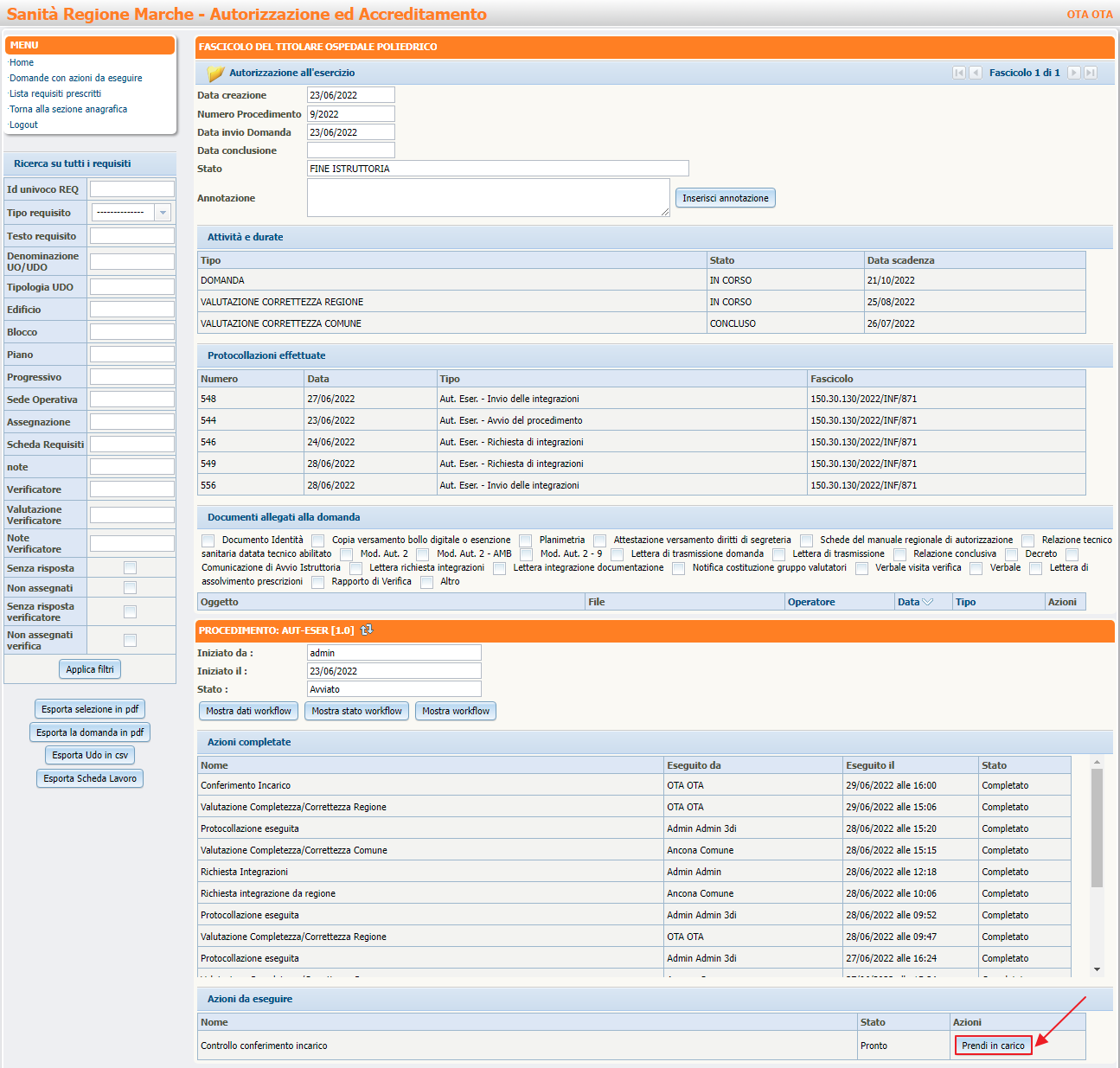Go to first fascicolo with pager icon

(958, 73)
